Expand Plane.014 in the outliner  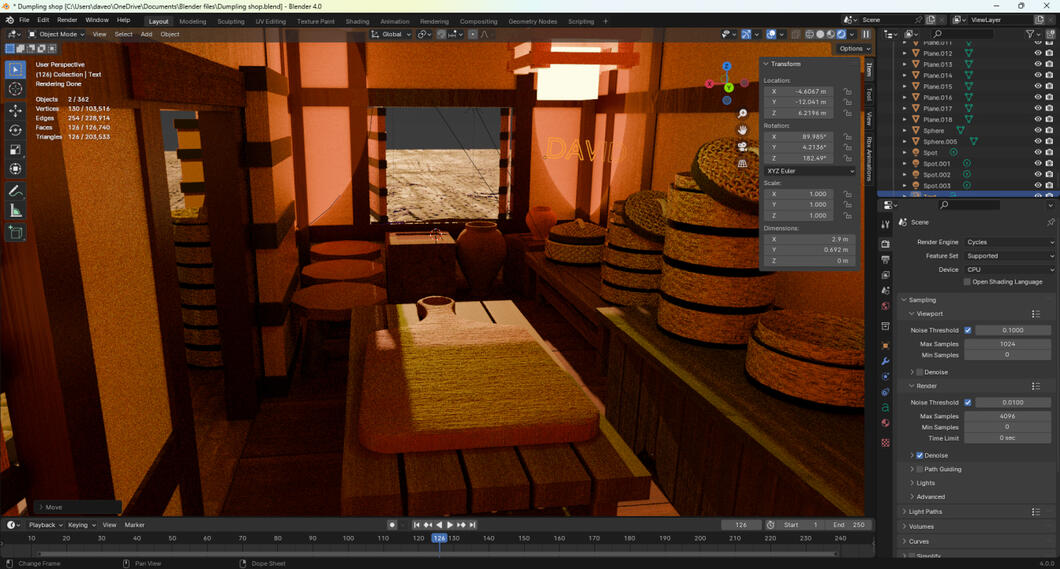(905, 76)
